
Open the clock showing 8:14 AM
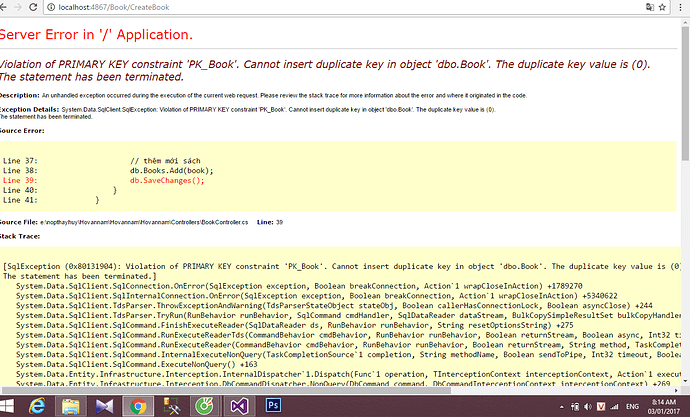pos(665,403)
